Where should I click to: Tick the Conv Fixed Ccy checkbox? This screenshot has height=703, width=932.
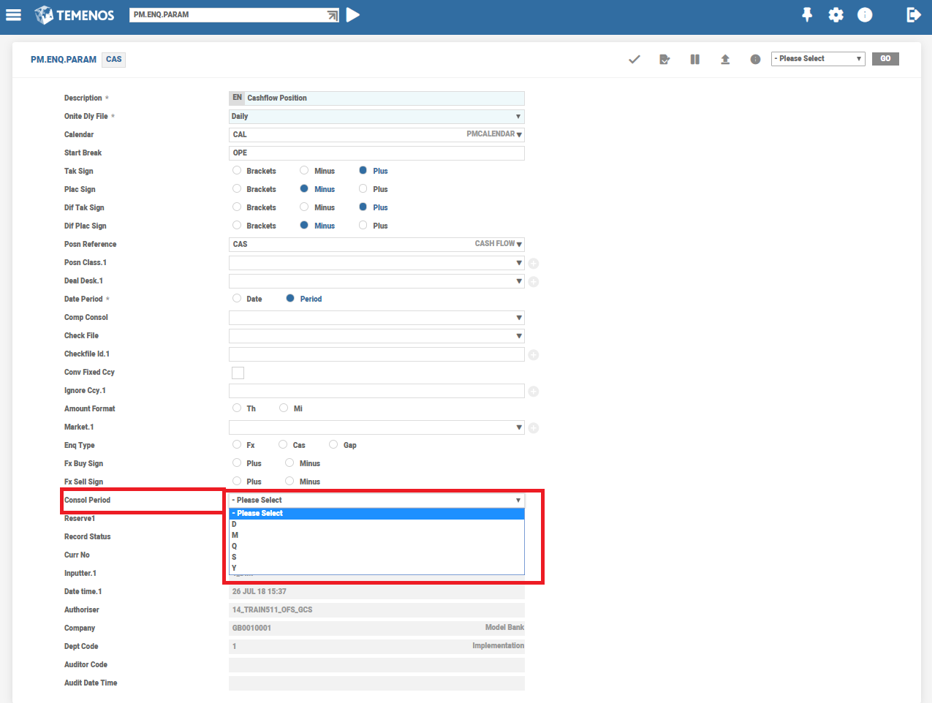pyautogui.click(x=238, y=373)
